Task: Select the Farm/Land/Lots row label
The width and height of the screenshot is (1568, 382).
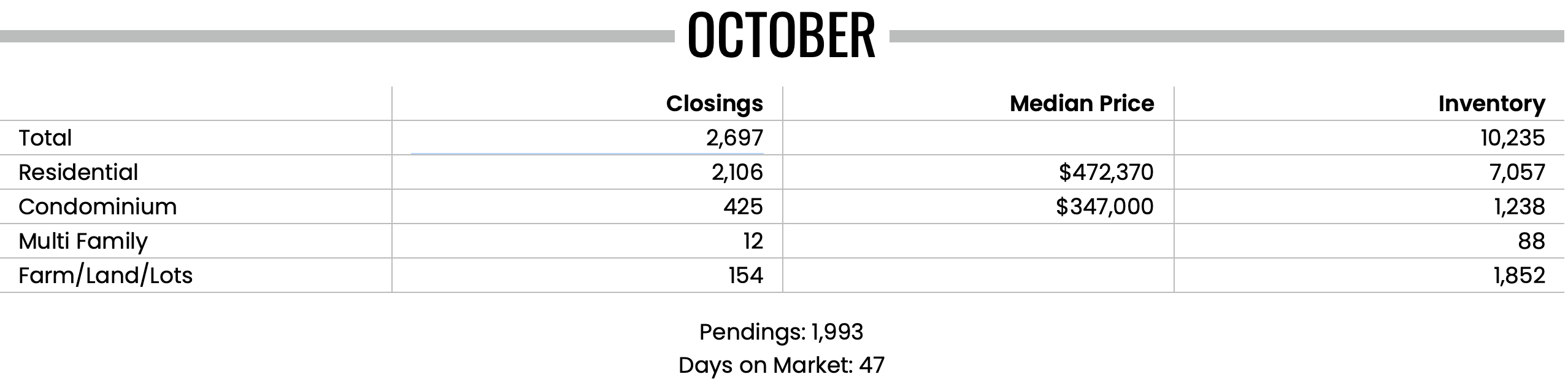Action: 106,276
